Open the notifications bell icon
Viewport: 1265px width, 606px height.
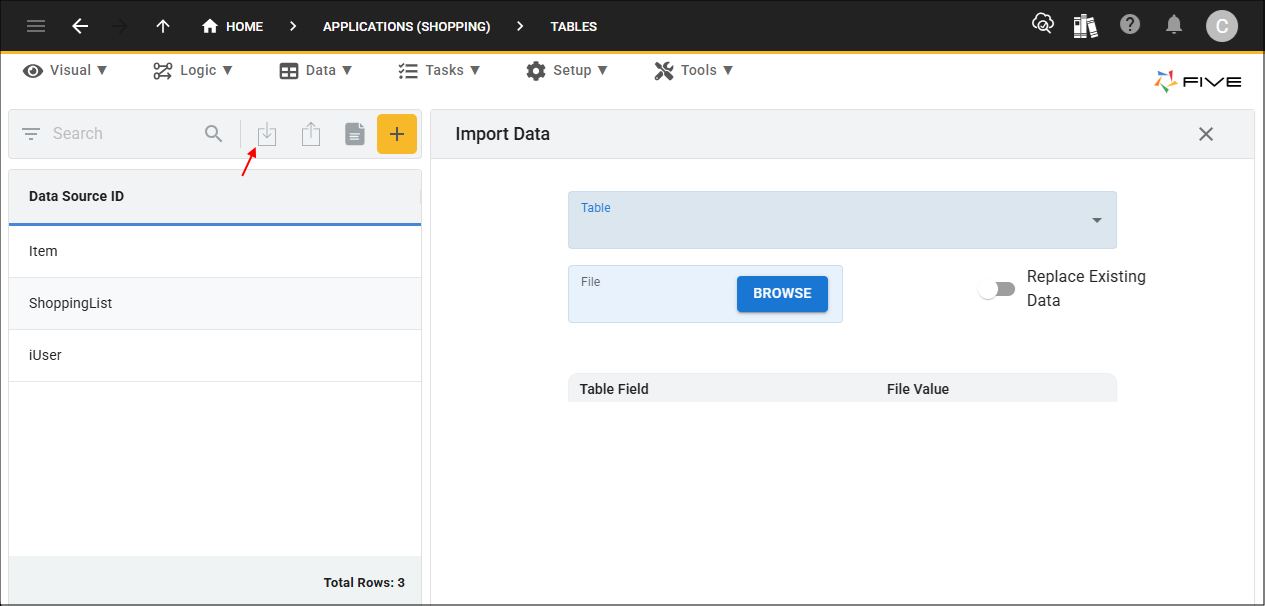point(1174,25)
